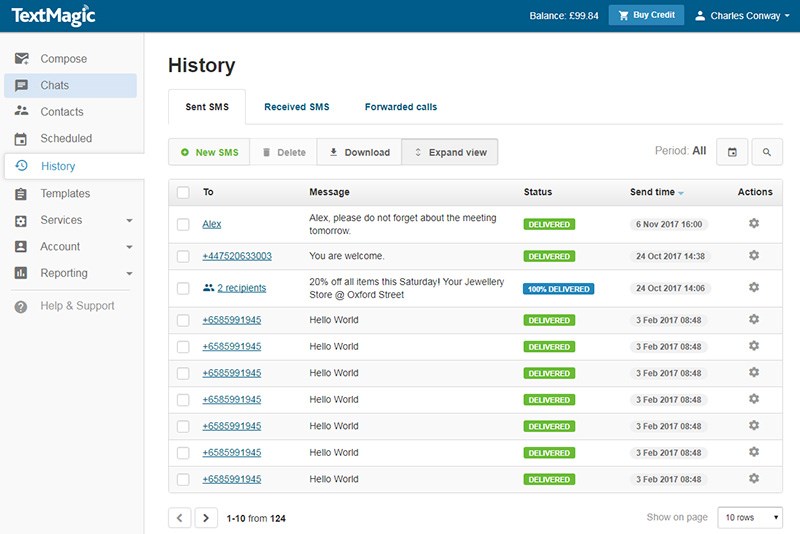The height and width of the screenshot is (534, 800).
Task: Open the +447520633003 number link
Action: tap(237, 256)
